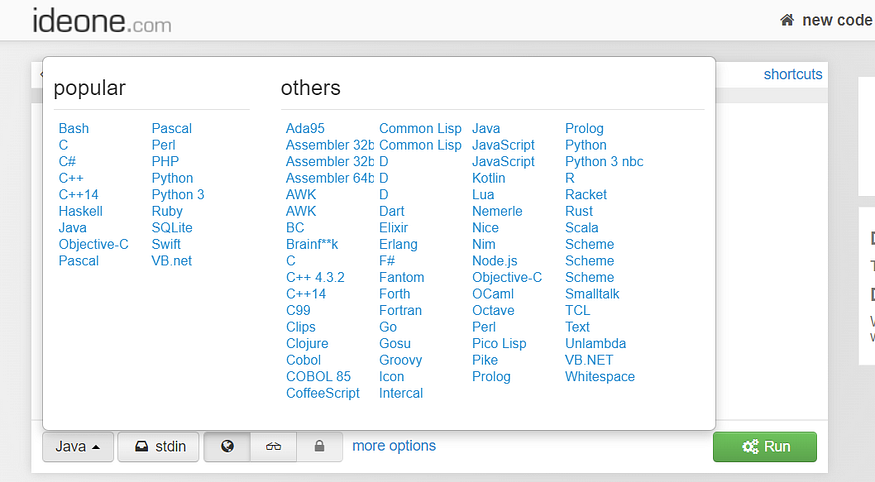Choose Brainf**k language option
Image resolution: width=875 pixels, height=482 pixels.
pyautogui.click(x=312, y=244)
